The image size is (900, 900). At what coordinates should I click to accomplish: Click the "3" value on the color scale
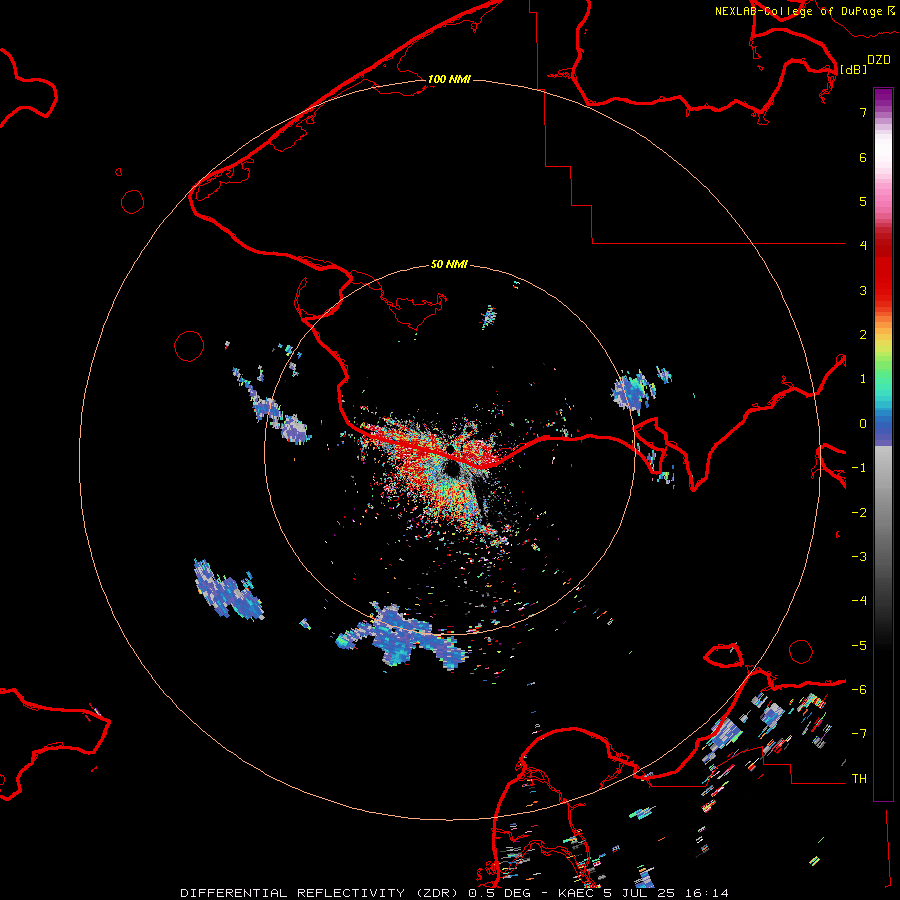pyautogui.click(x=863, y=290)
